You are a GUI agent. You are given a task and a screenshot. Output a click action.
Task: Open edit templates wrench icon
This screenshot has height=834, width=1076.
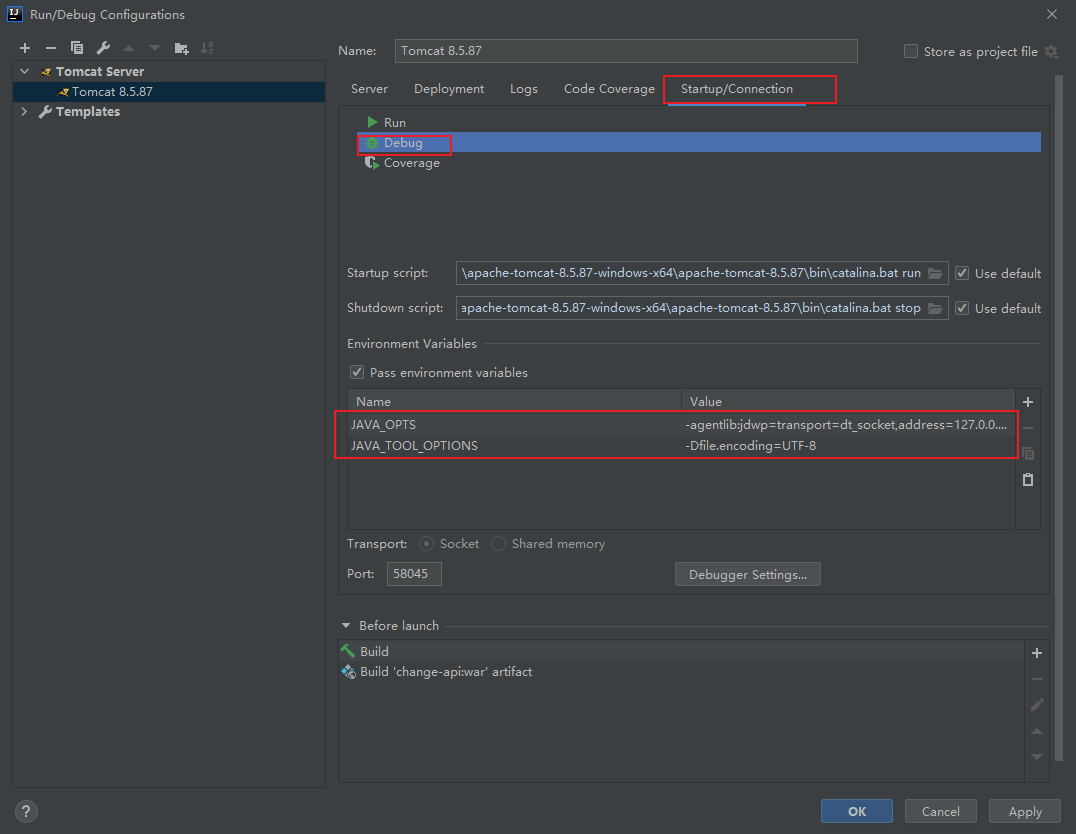(103, 48)
